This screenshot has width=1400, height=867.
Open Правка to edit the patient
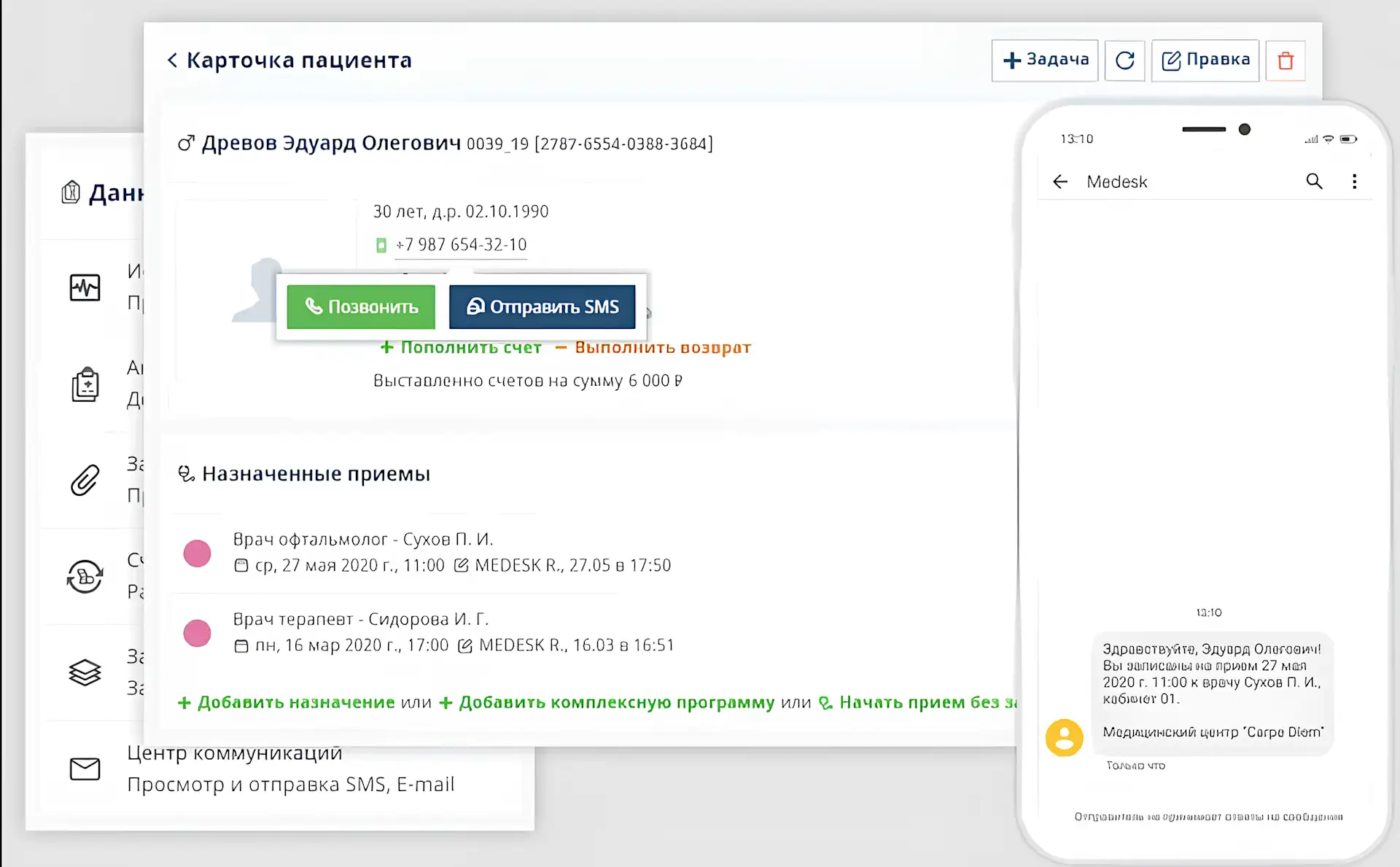(1205, 61)
